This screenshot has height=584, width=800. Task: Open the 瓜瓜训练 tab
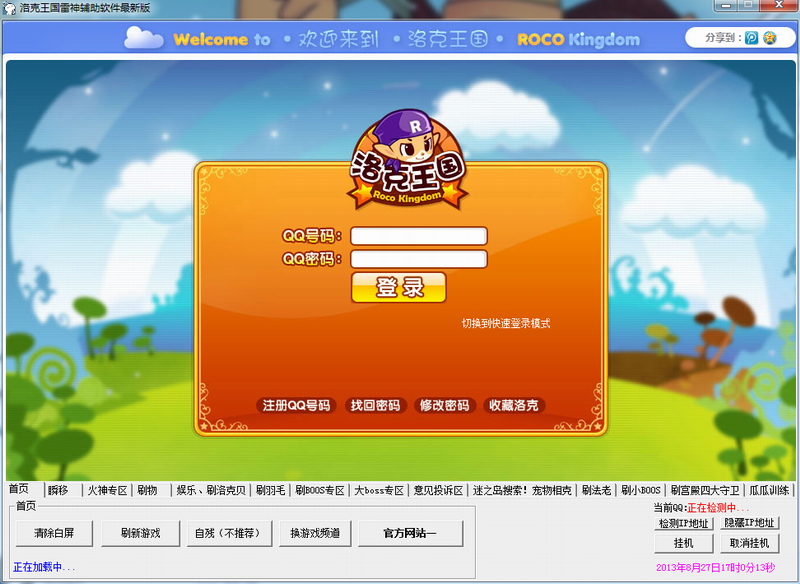769,491
